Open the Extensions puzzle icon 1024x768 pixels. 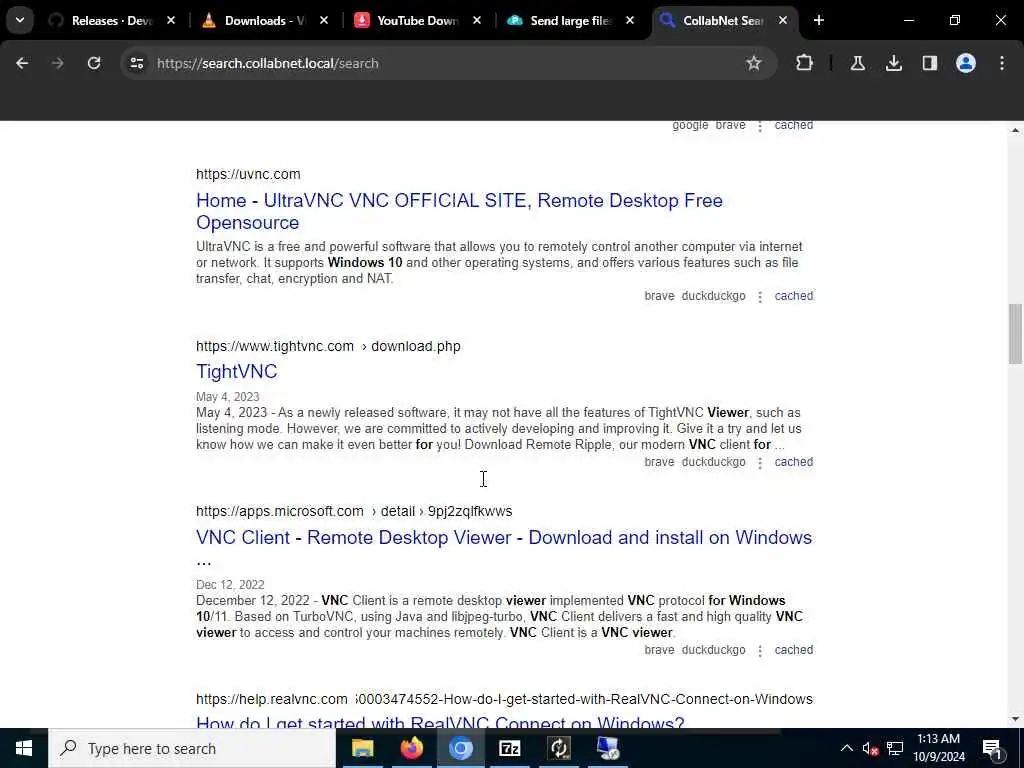pyautogui.click(x=805, y=63)
